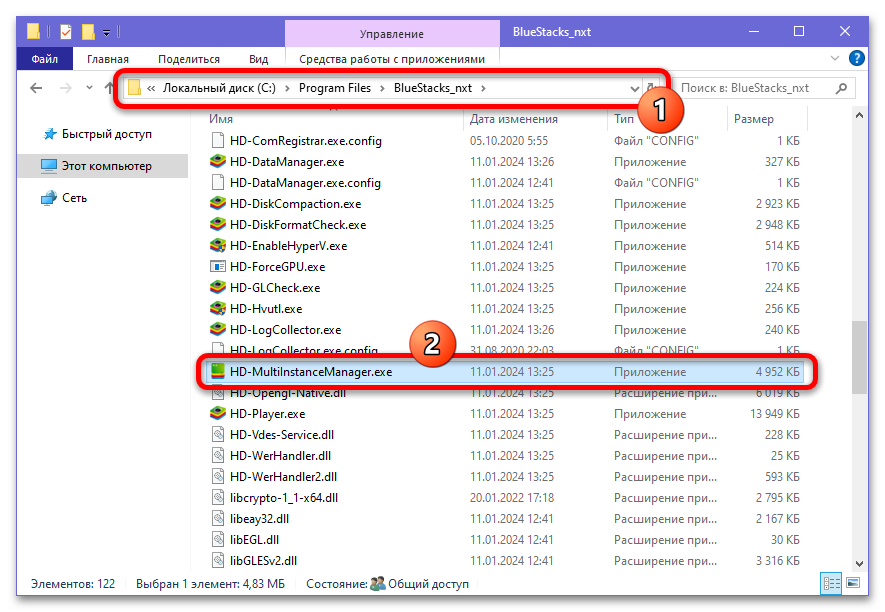The height and width of the screenshot is (612, 885).
Task: Click the HD-Vdes-Service.dll file icon
Action: 218,434
